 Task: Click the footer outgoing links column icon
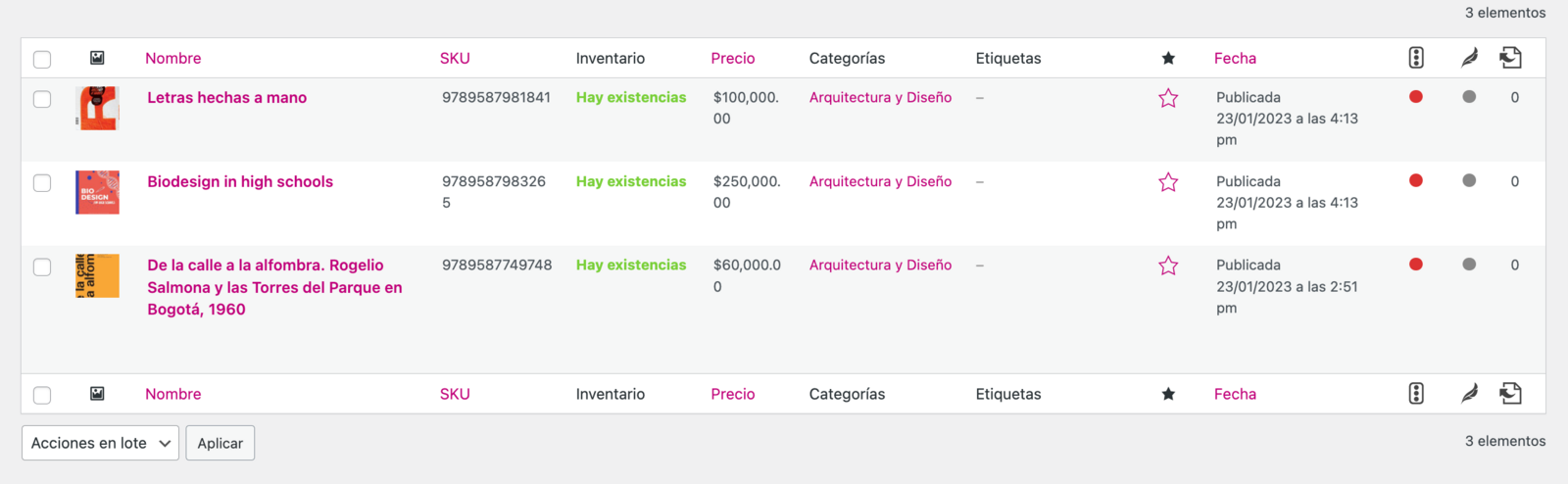(x=1510, y=394)
